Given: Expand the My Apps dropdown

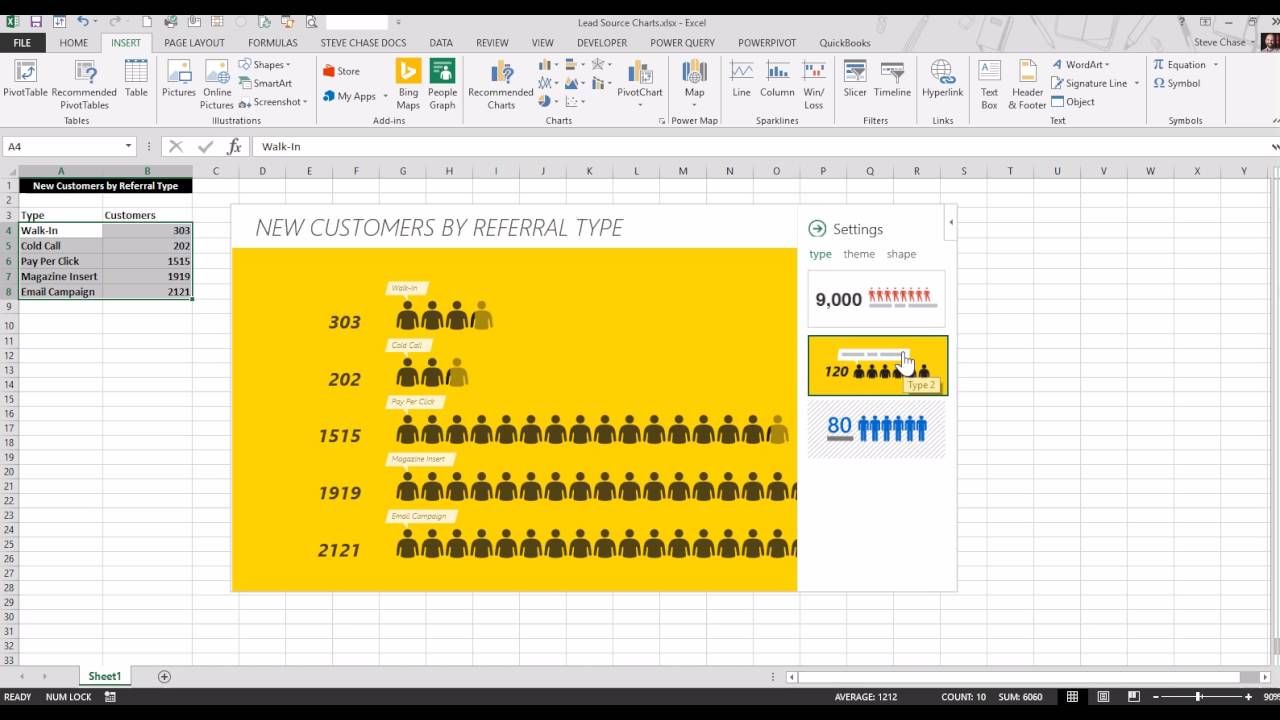Looking at the screenshot, I should pyautogui.click(x=385, y=97).
